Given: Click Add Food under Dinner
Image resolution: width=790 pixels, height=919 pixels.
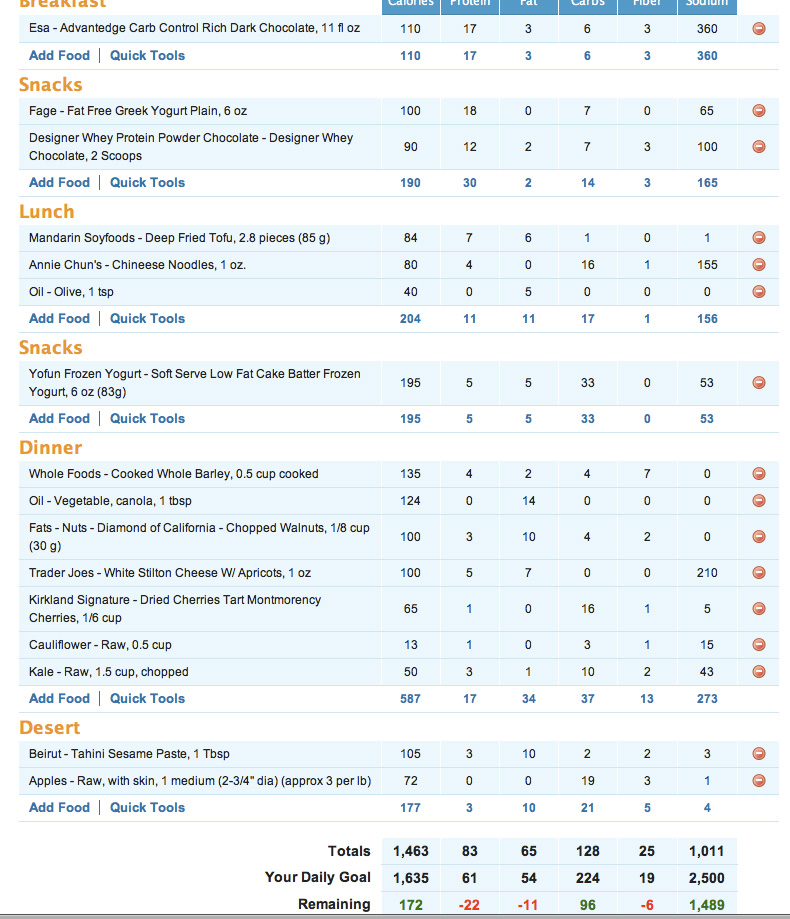Looking at the screenshot, I should point(59,698).
